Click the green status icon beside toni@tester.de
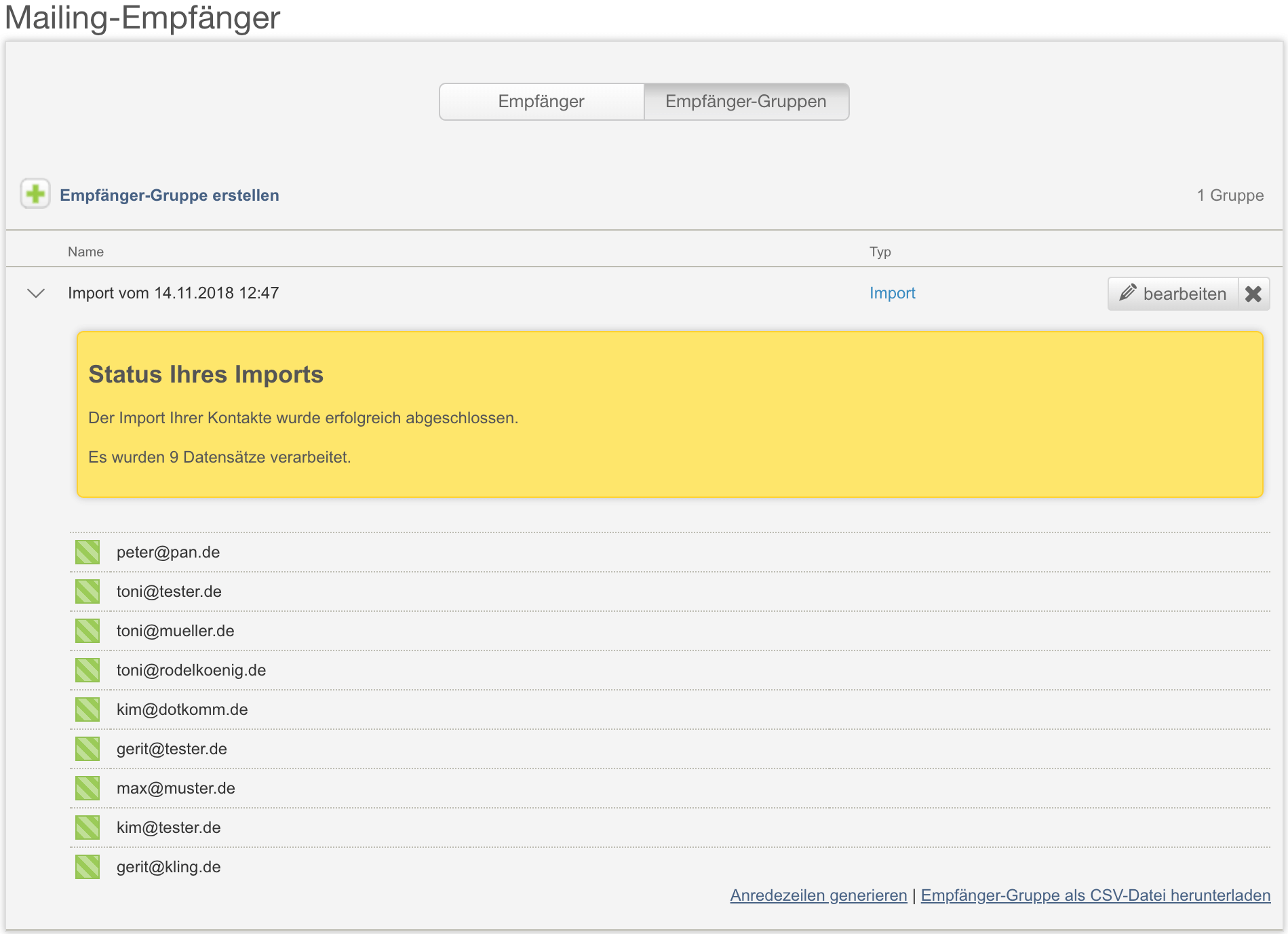 (87, 591)
